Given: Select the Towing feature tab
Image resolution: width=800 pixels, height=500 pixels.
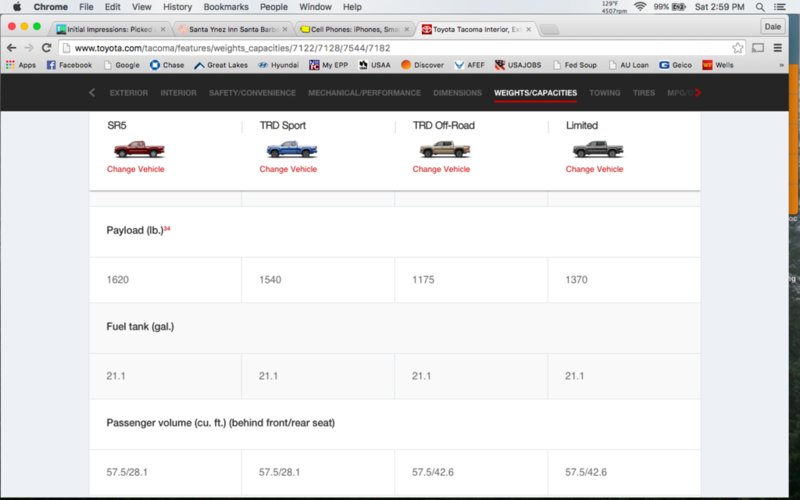Looking at the screenshot, I should click(x=605, y=93).
